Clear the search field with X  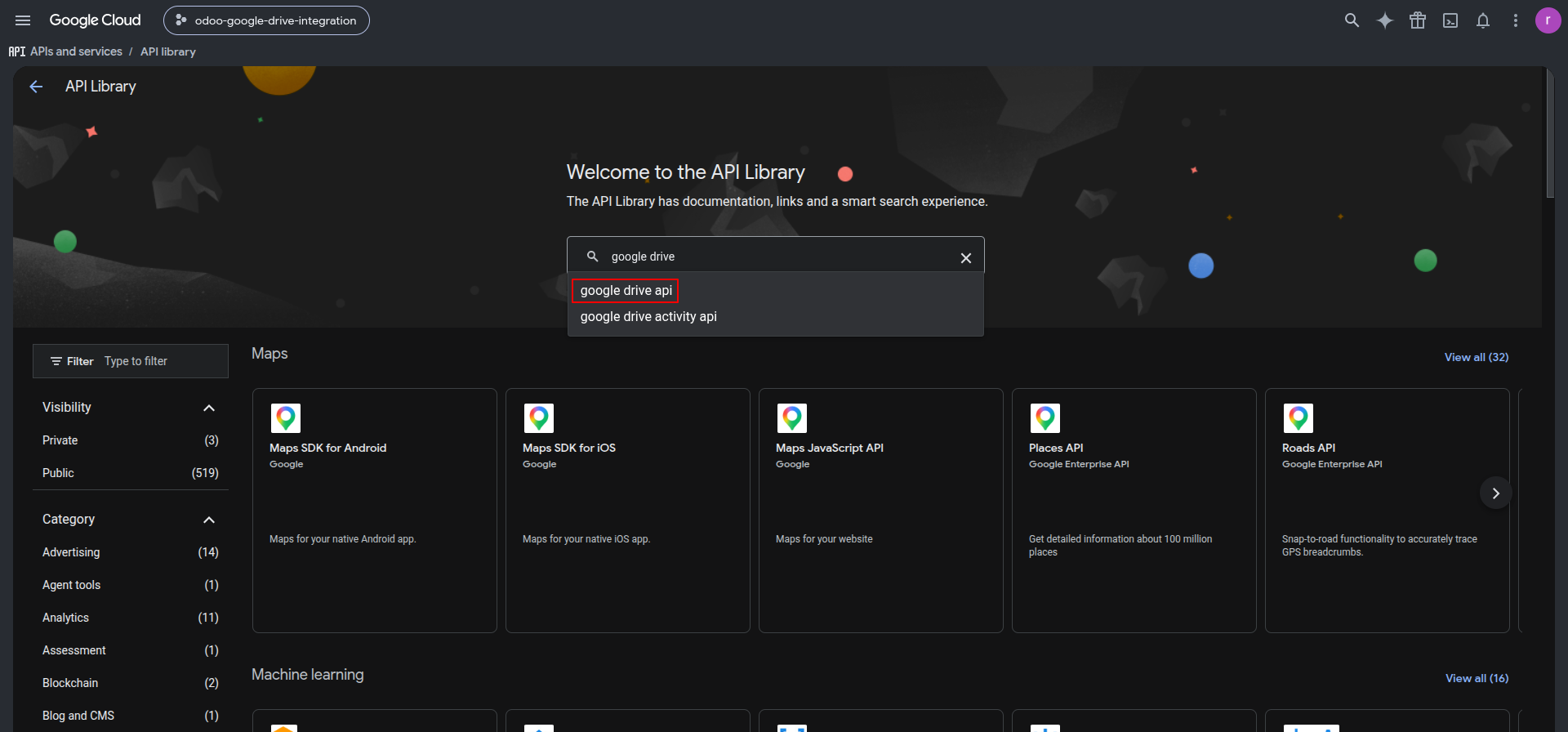(966, 257)
